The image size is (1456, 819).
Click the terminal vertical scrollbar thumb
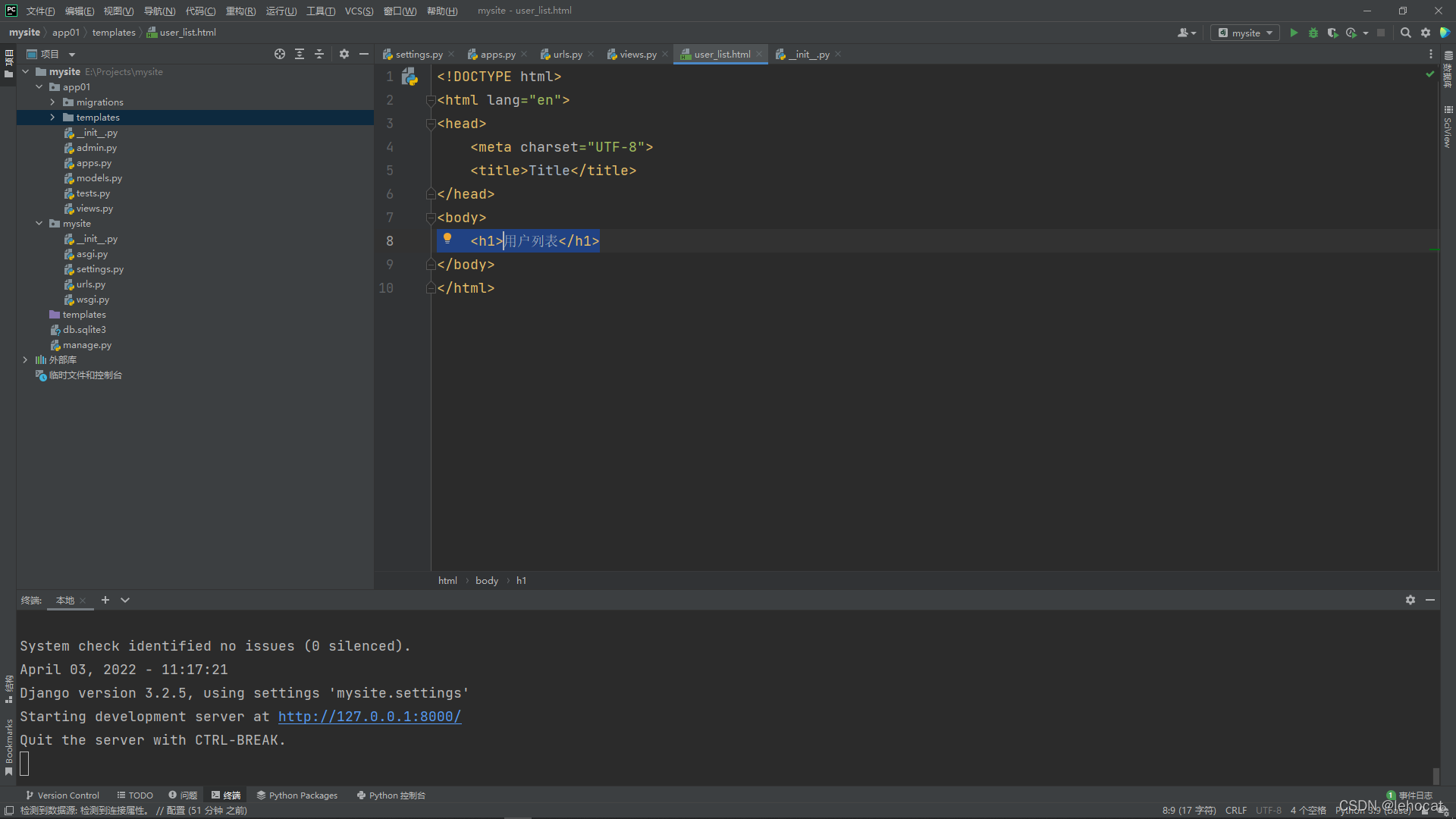(x=1435, y=775)
